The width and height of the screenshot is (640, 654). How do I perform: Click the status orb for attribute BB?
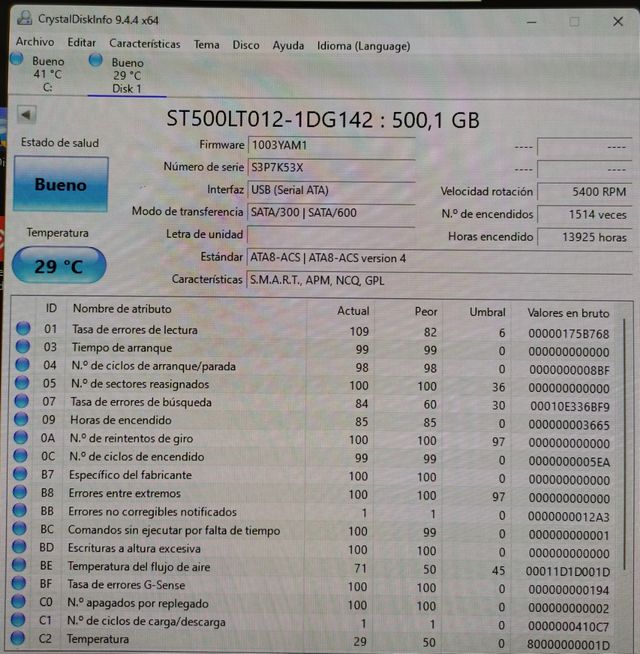click(x=20, y=510)
